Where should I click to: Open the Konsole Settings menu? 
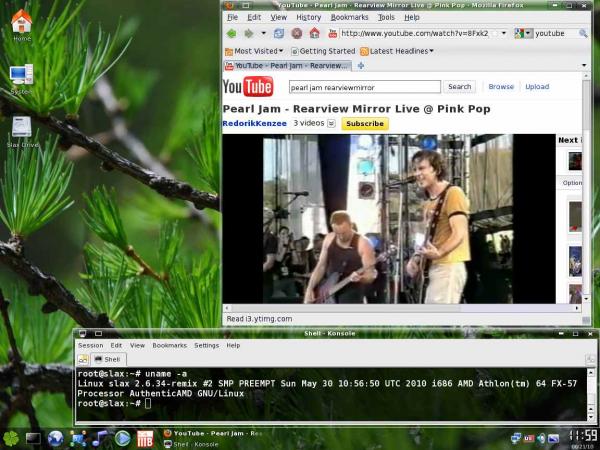tap(207, 345)
